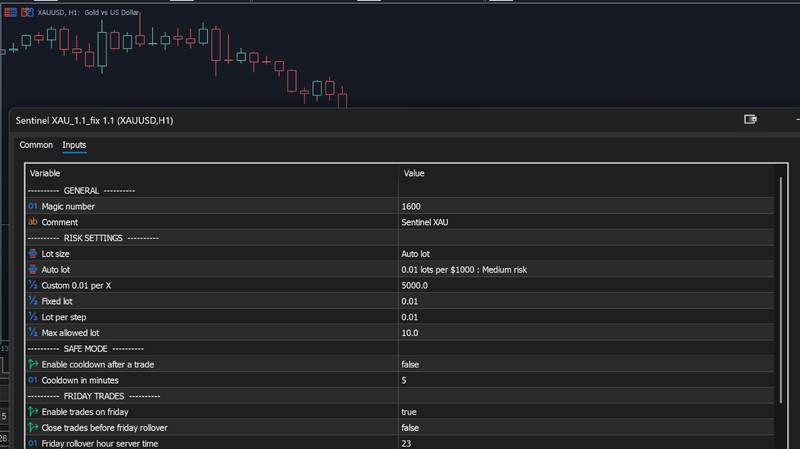Edit Lot per step value 0.01

(586, 317)
